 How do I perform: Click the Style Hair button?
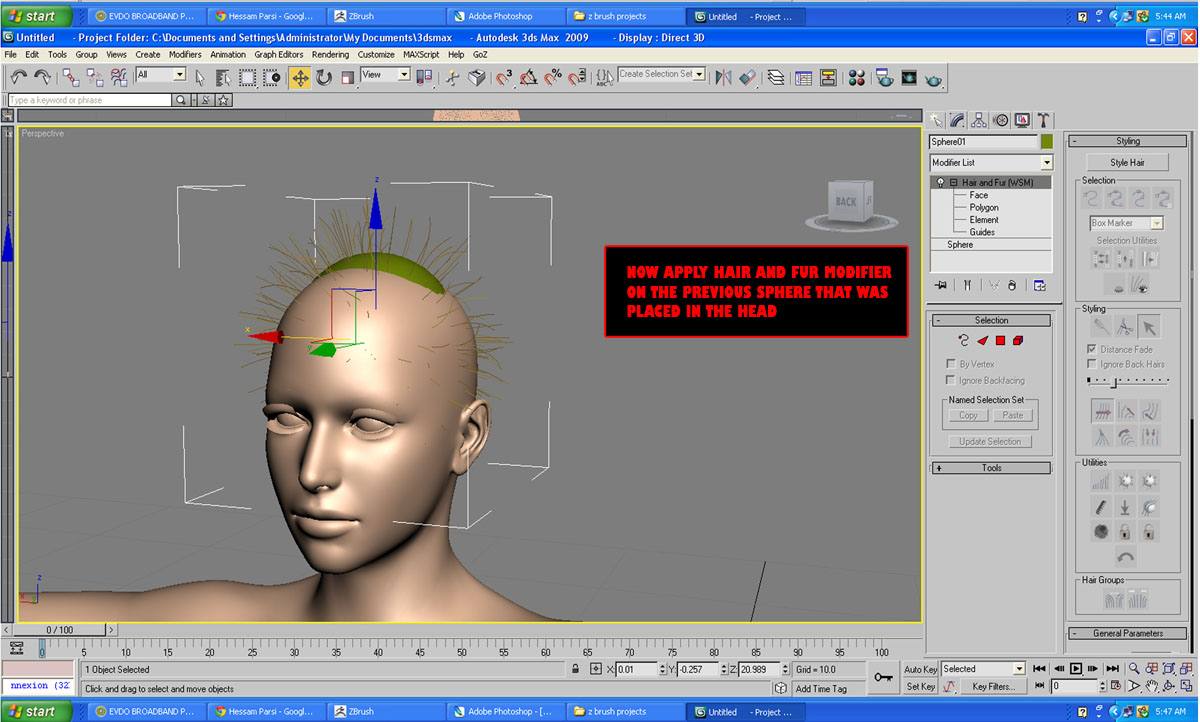tap(1127, 162)
